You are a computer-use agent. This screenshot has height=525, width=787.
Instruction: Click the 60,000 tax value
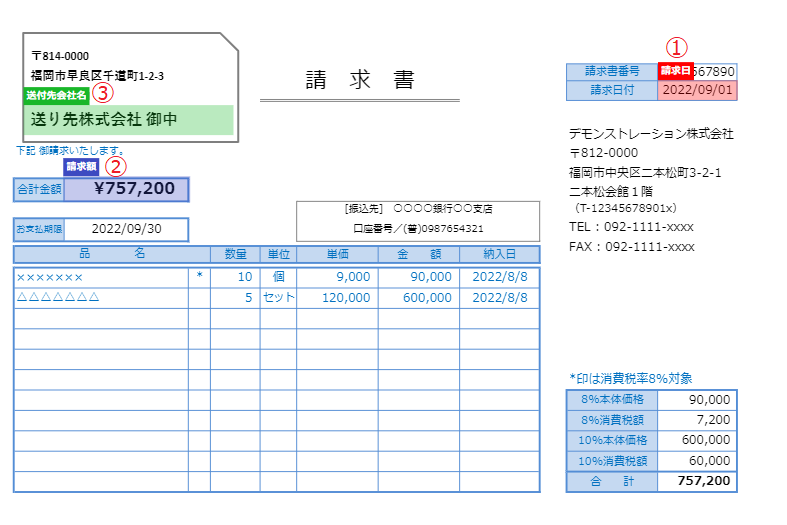coord(697,461)
